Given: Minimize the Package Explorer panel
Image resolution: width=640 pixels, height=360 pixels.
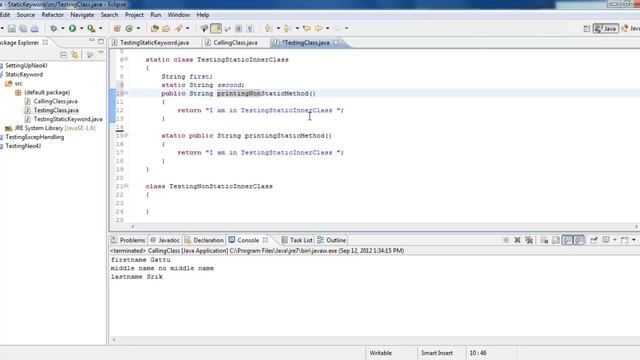Looking at the screenshot, I should click(92, 41).
